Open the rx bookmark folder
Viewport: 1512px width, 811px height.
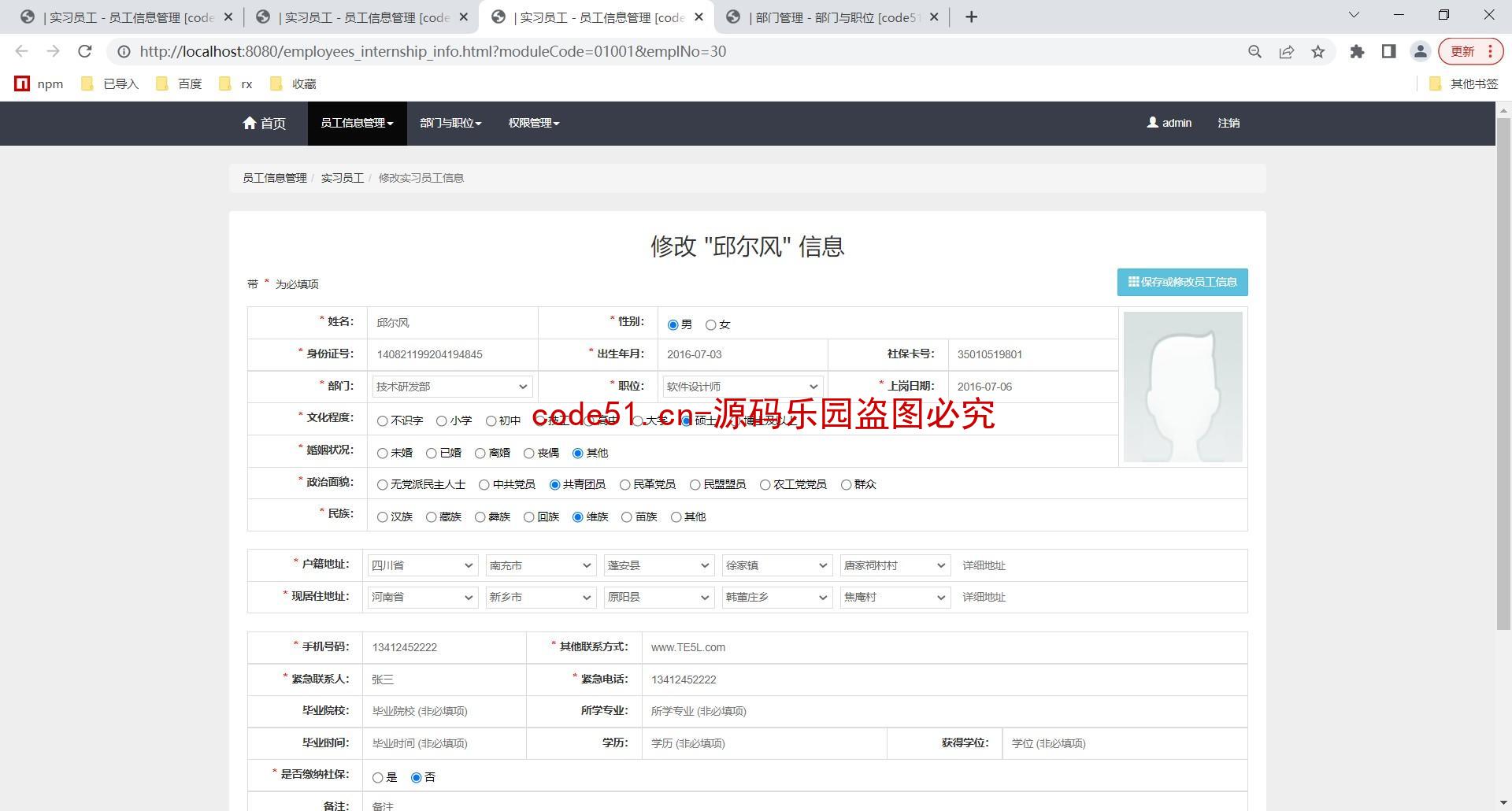pos(236,83)
